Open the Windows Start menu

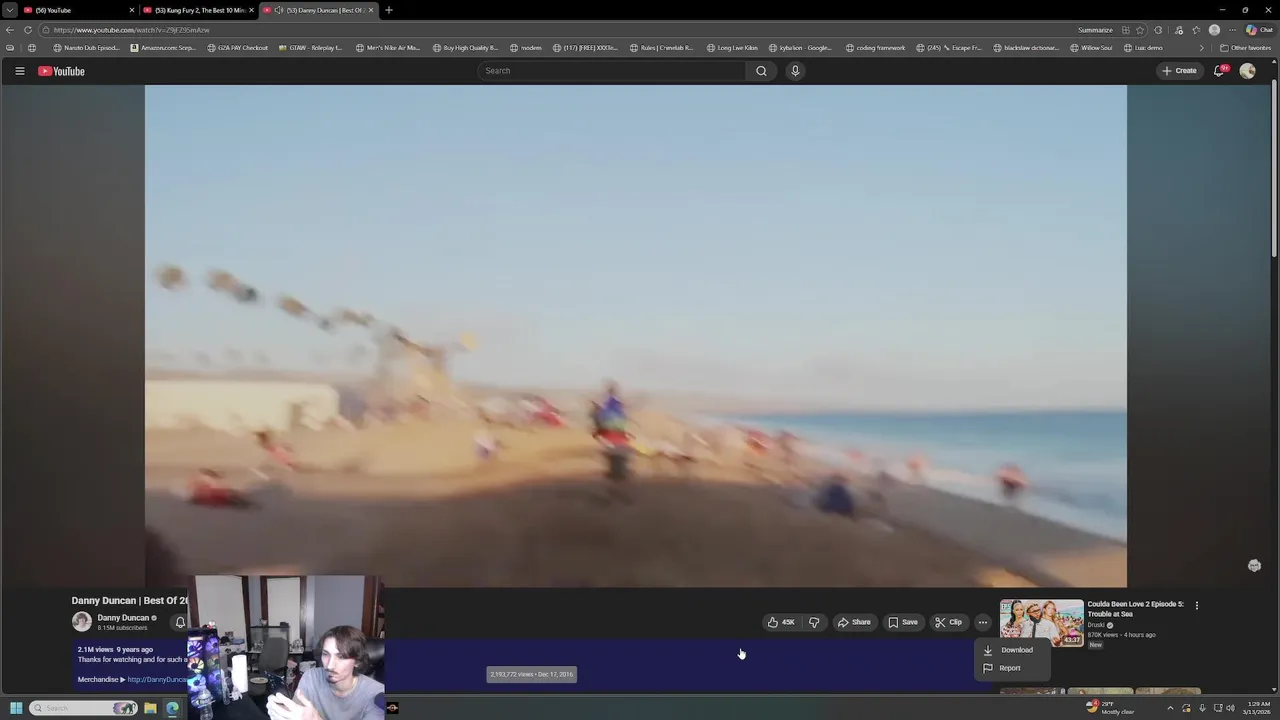(16, 708)
